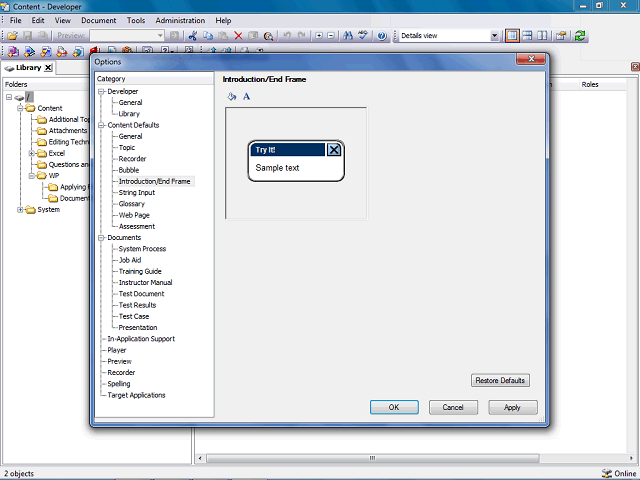Click the Spell check ABC icon

point(362,36)
